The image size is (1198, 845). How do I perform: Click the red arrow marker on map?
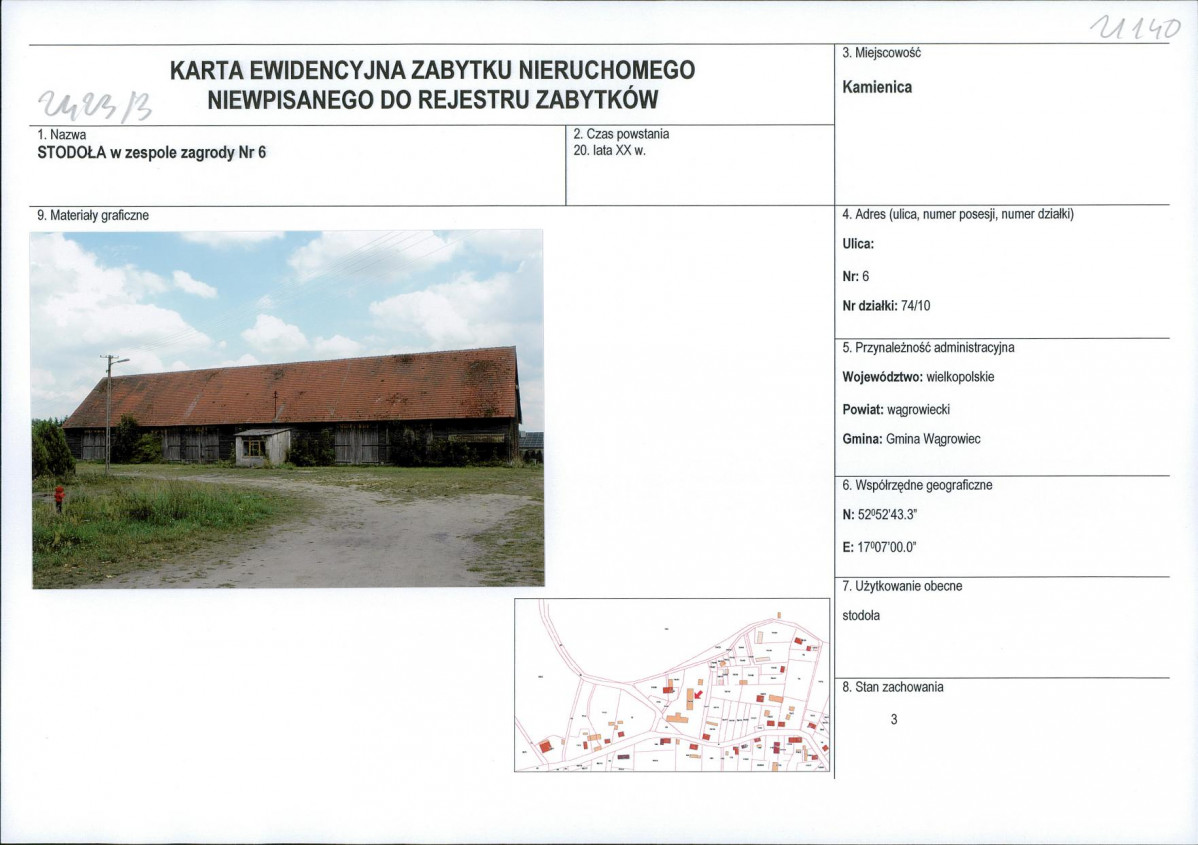coord(698,694)
